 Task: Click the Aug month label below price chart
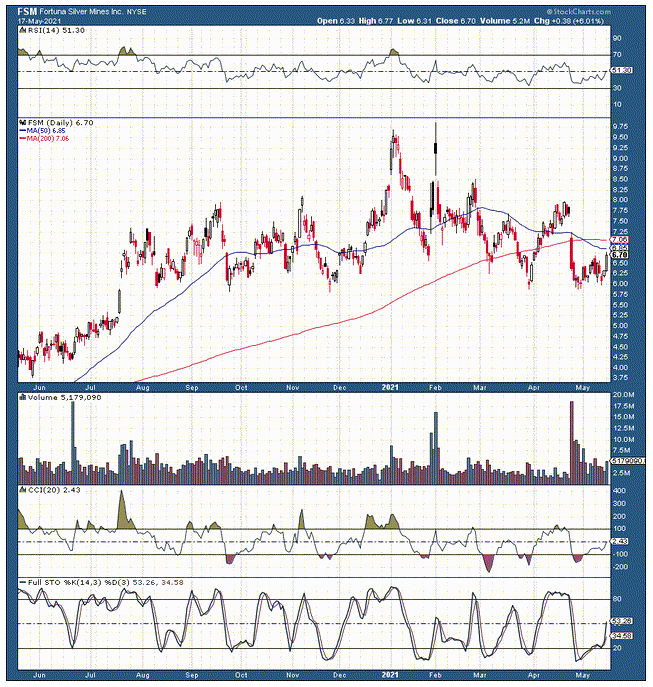(x=143, y=388)
